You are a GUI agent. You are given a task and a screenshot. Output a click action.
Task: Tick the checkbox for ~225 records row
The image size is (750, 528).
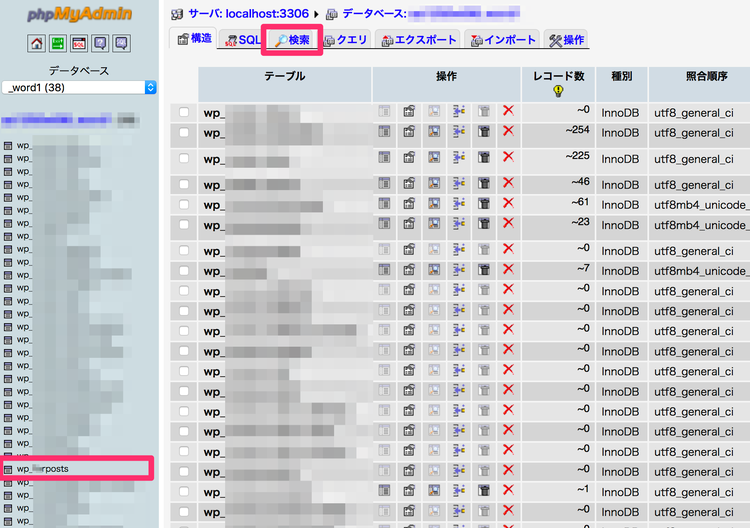pos(184,158)
